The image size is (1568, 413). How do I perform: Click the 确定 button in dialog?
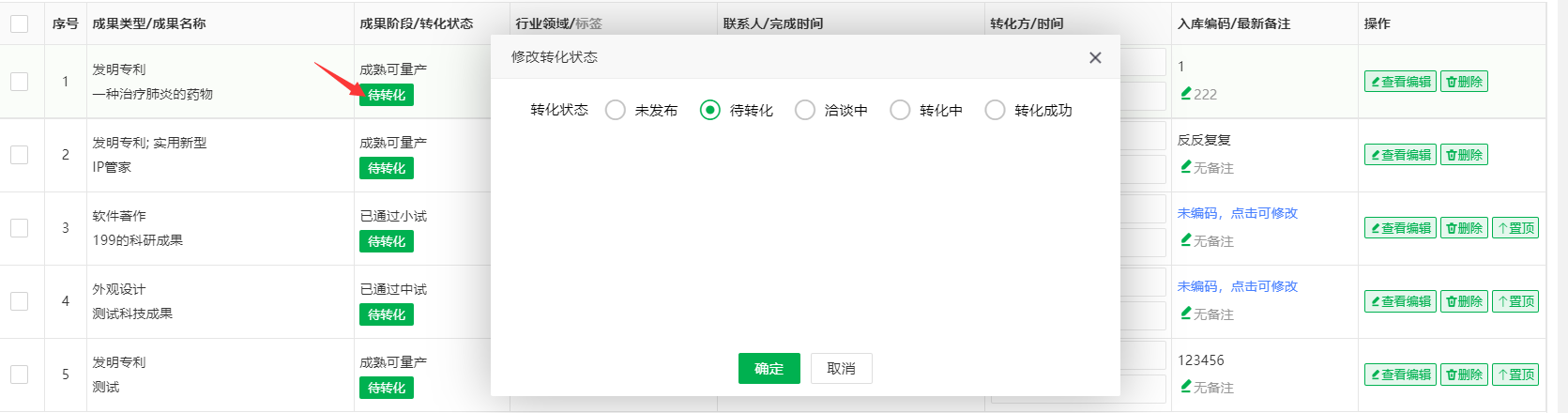click(769, 368)
